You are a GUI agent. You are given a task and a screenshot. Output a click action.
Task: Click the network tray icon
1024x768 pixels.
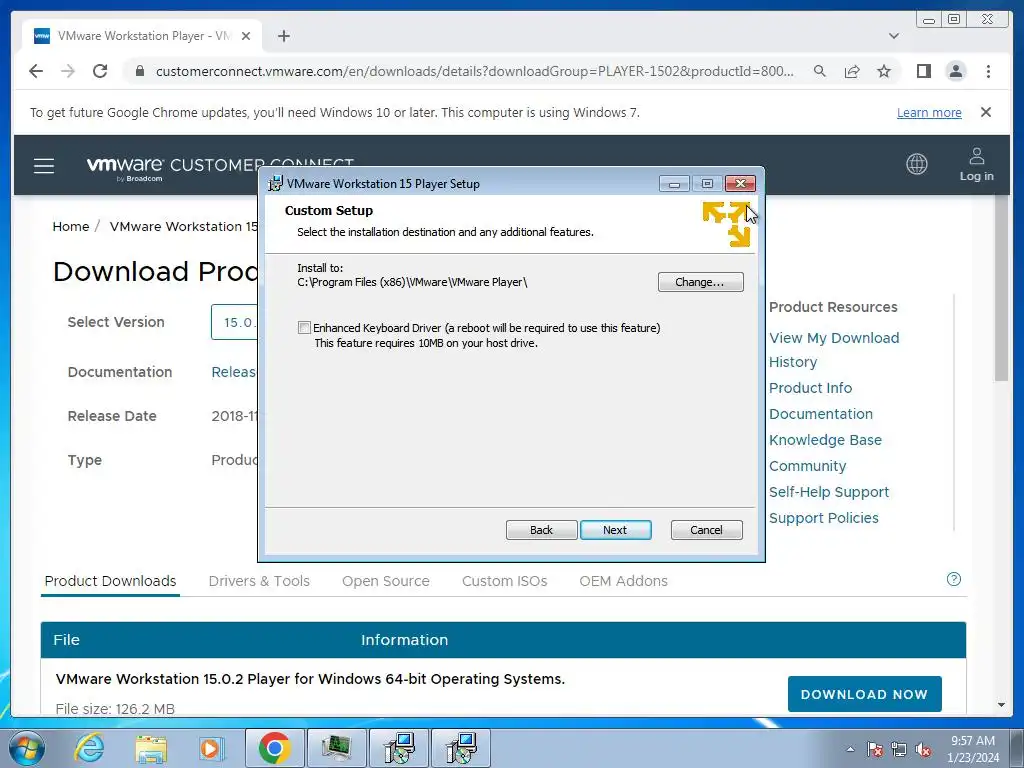coord(899,749)
